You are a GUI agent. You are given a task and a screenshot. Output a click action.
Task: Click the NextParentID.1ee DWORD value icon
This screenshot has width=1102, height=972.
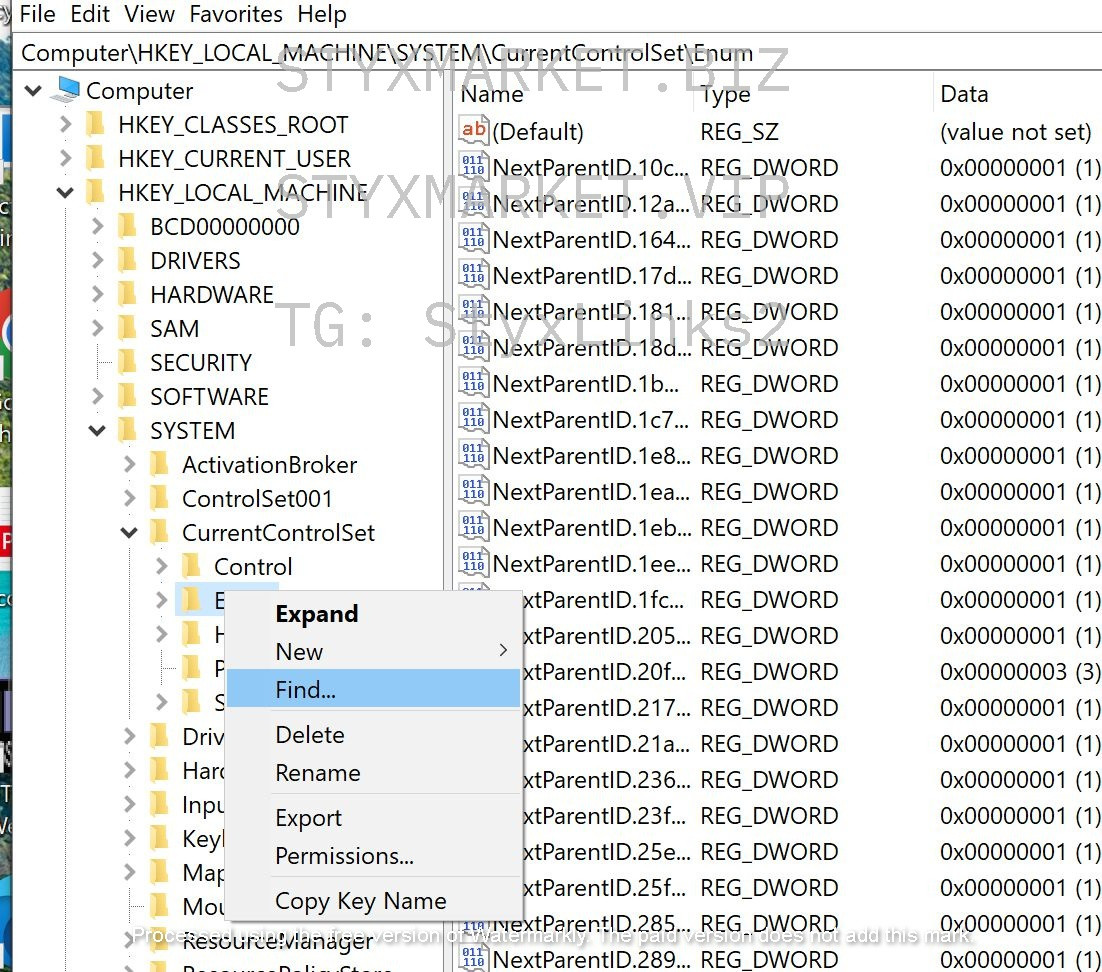click(x=473, y=563)
